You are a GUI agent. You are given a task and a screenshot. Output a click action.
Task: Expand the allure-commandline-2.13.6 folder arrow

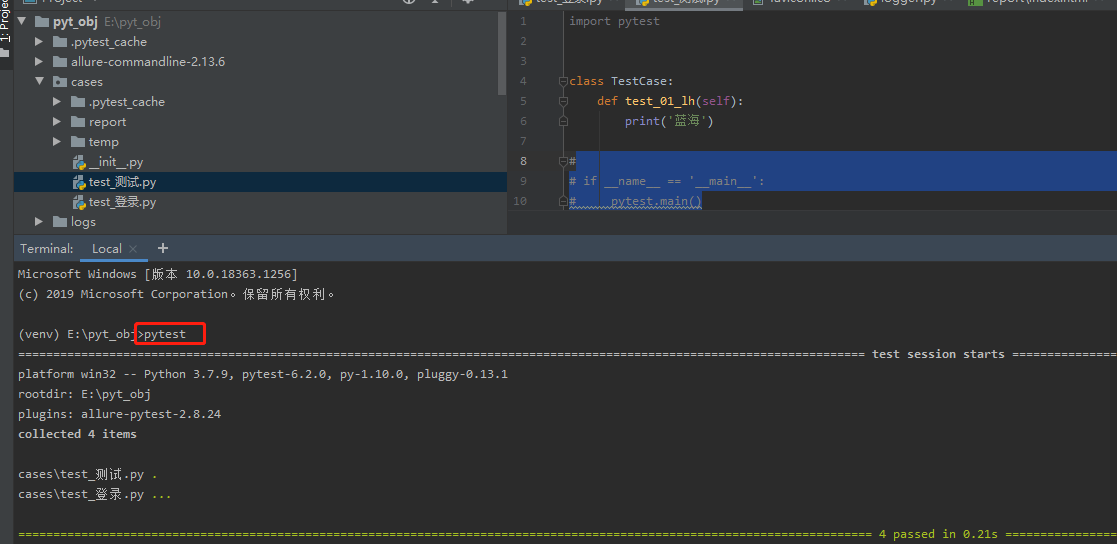click(x=39, y=61)
